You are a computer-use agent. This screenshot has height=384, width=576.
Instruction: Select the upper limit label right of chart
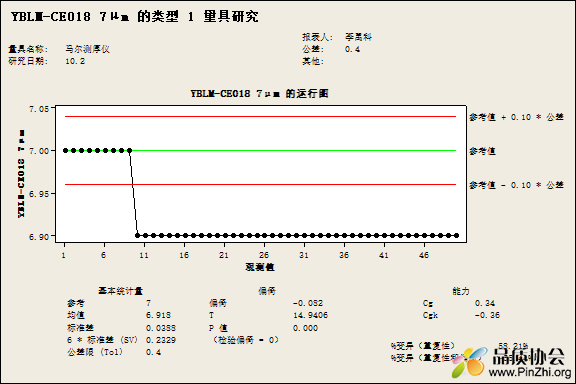click(x=516, y=117)
